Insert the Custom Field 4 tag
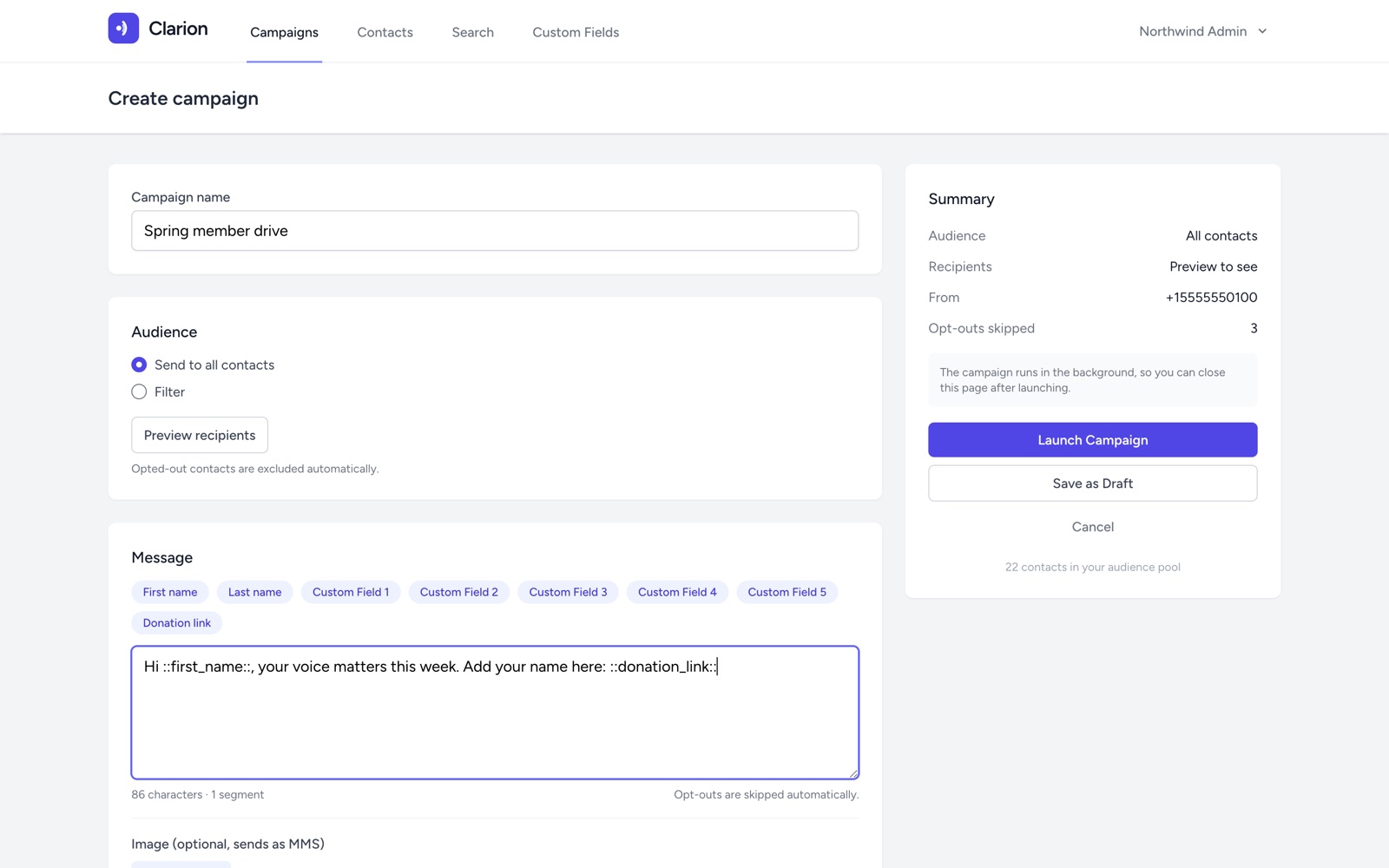 point(677,592)
